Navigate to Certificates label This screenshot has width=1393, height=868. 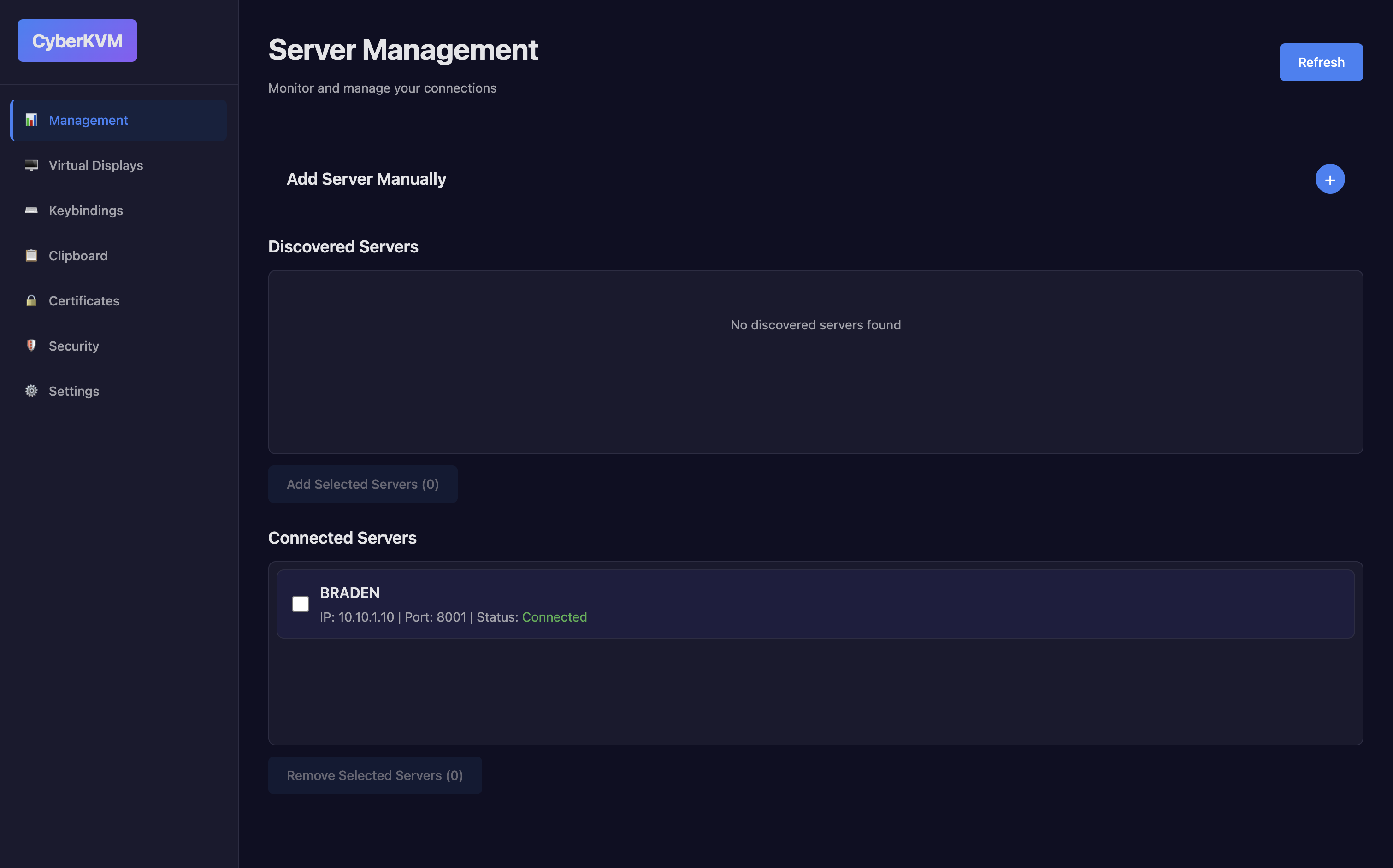[x=84, y=301]
